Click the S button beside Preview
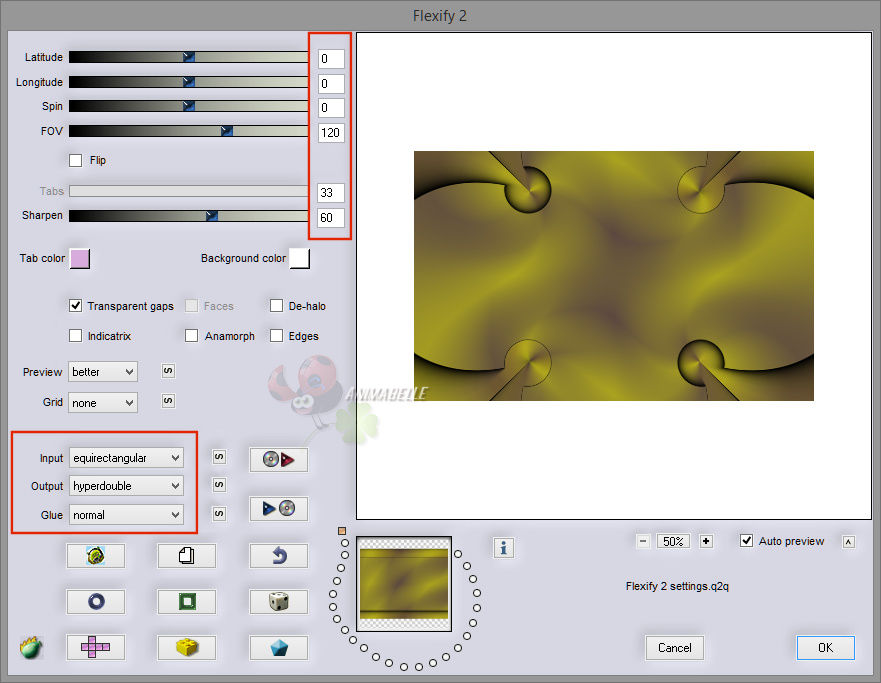 [168, 371]
